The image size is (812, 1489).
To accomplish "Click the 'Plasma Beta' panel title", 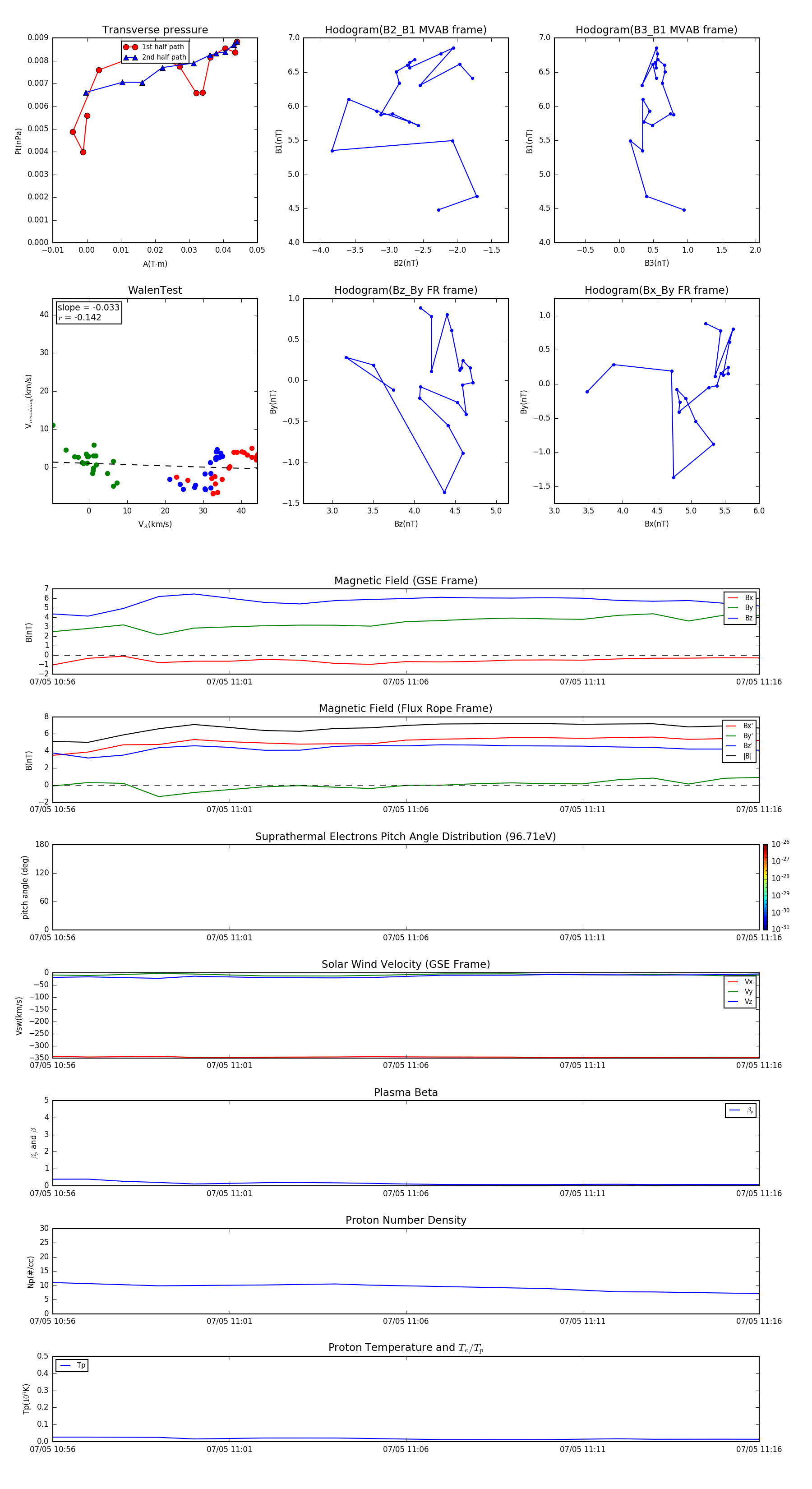I will (x=406, y=1093).
